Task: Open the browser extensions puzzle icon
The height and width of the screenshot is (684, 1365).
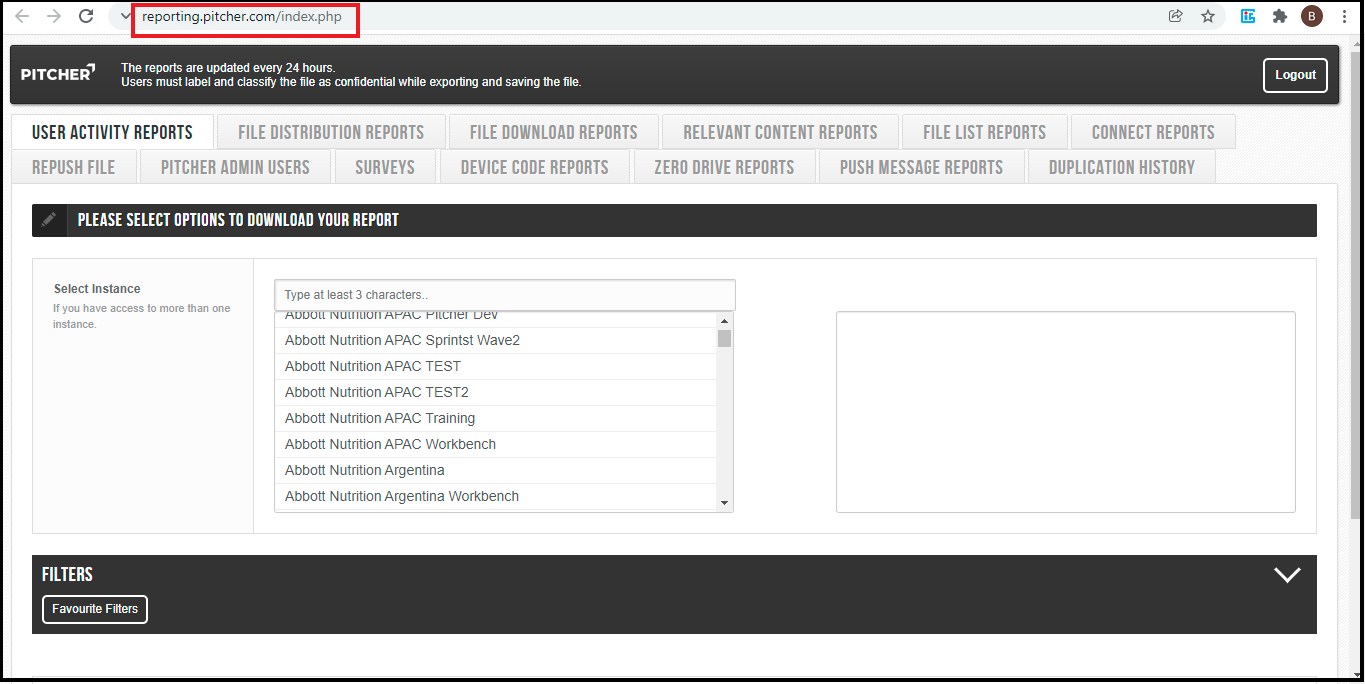Action: [x=1279, y=16]
